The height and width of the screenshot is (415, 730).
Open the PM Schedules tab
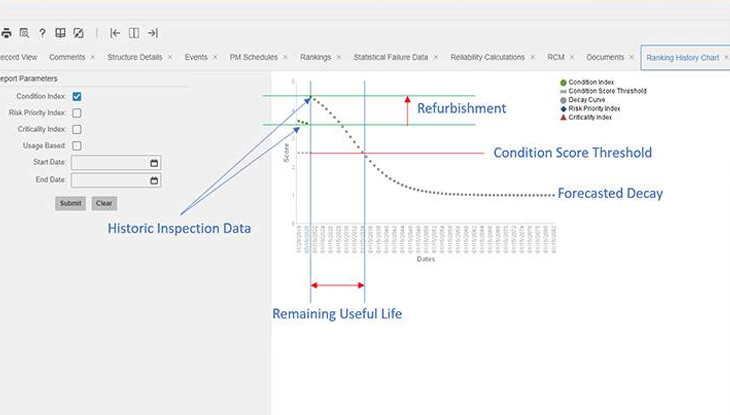253,58
